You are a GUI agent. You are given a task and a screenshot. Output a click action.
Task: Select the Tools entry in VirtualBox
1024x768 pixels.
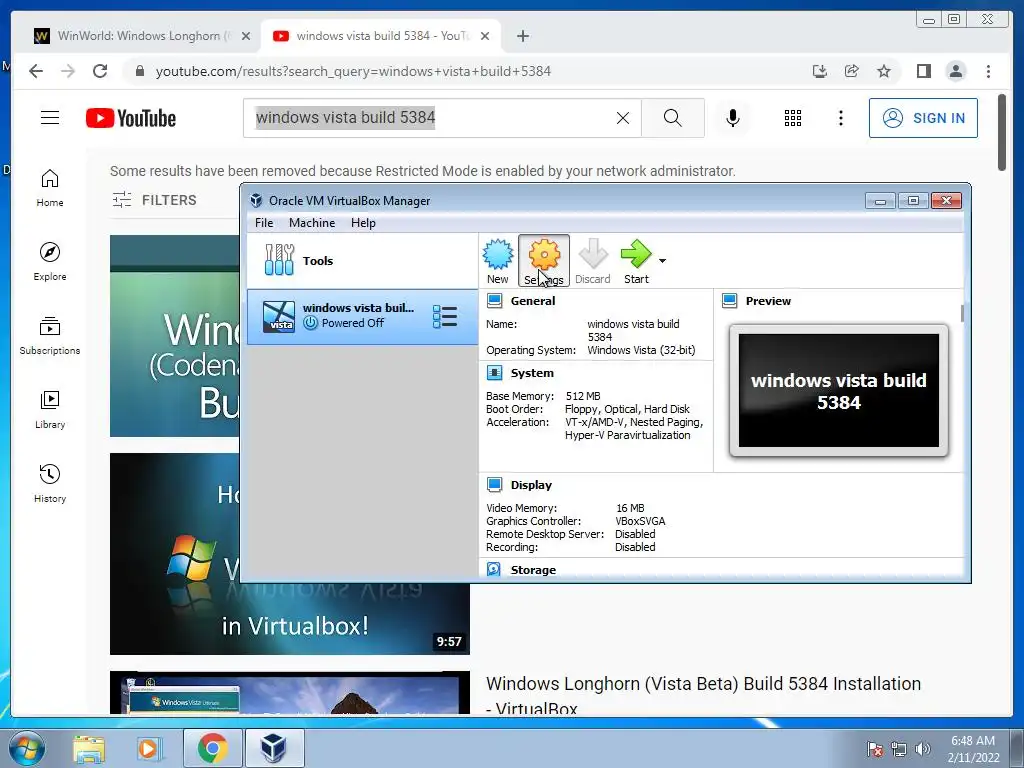[362, 261]
